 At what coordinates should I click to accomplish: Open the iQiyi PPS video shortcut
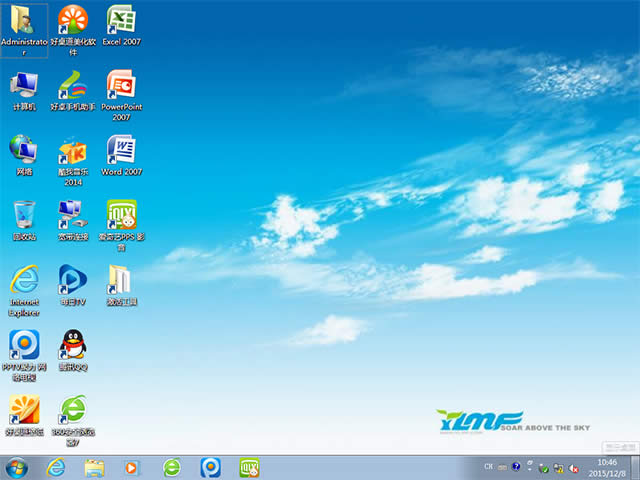120,215
